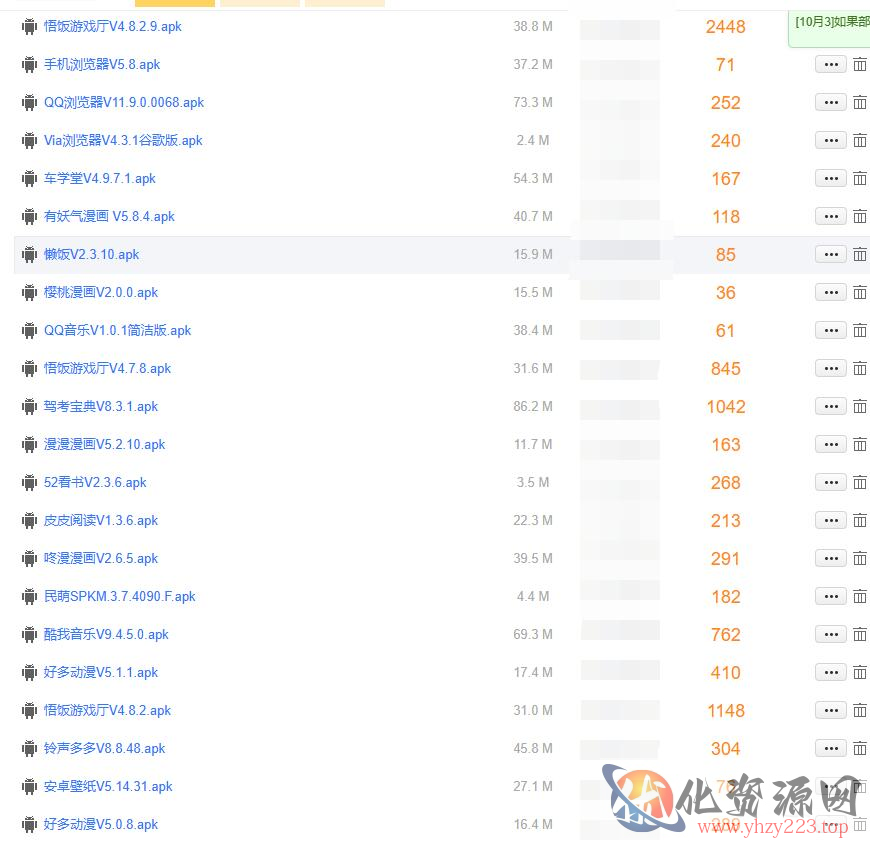Delete 咚漫漫画V2.6.5.apk with trash icon
The image size is (870, 841).
point(859,559)
